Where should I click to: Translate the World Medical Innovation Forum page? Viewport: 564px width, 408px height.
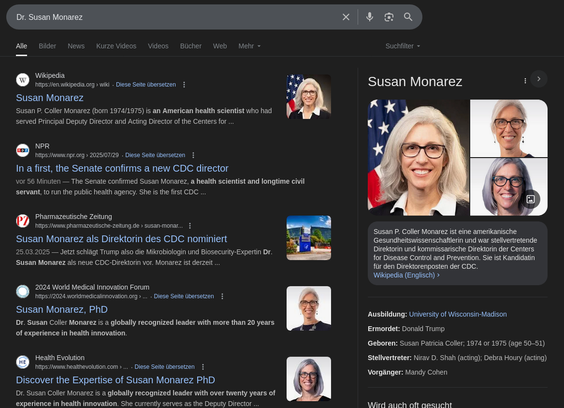184,296
